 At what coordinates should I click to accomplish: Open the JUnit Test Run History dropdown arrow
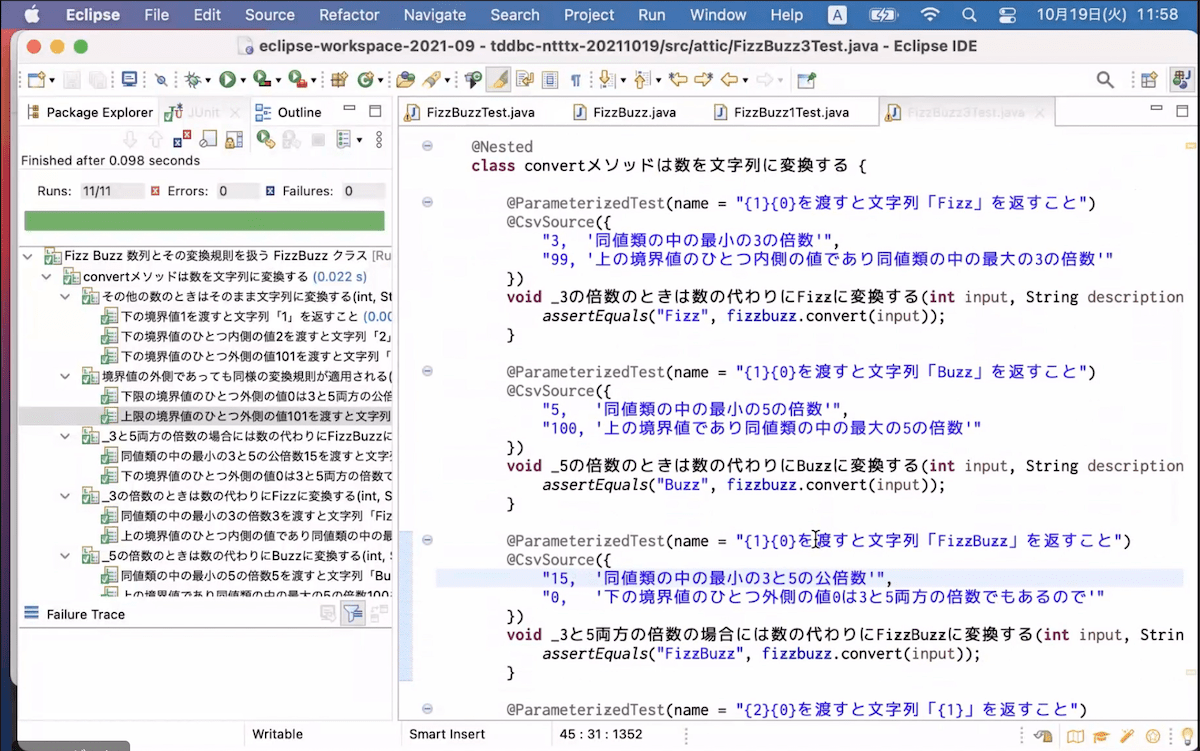[x=359, y=139]
